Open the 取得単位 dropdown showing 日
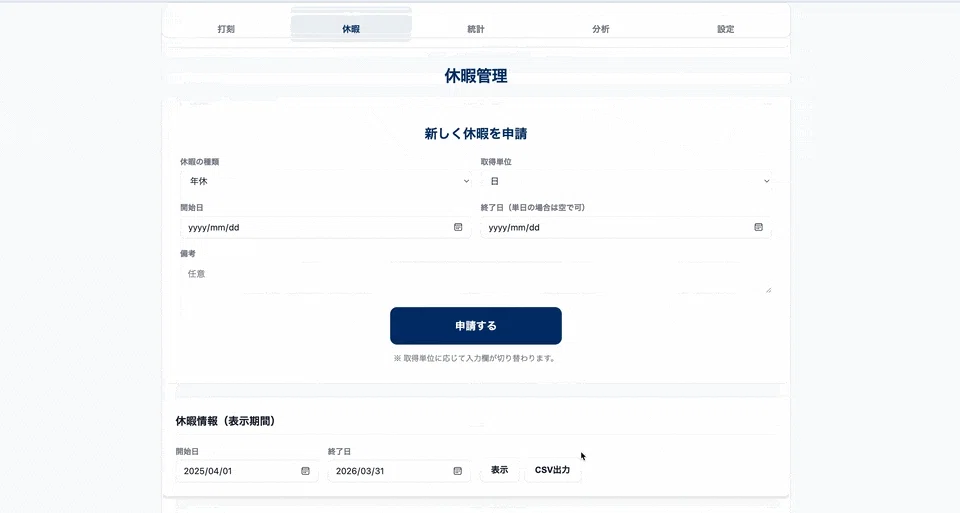The height and width of the screenshot is (513, 960). click(626, 181)
